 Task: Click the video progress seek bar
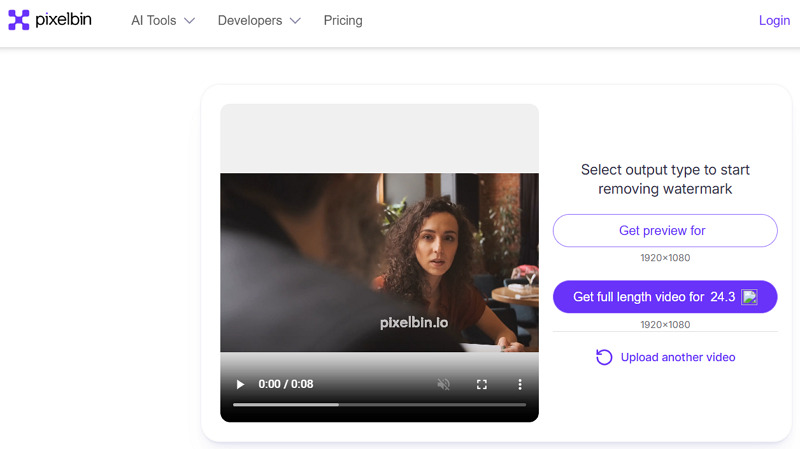[379, 404]
